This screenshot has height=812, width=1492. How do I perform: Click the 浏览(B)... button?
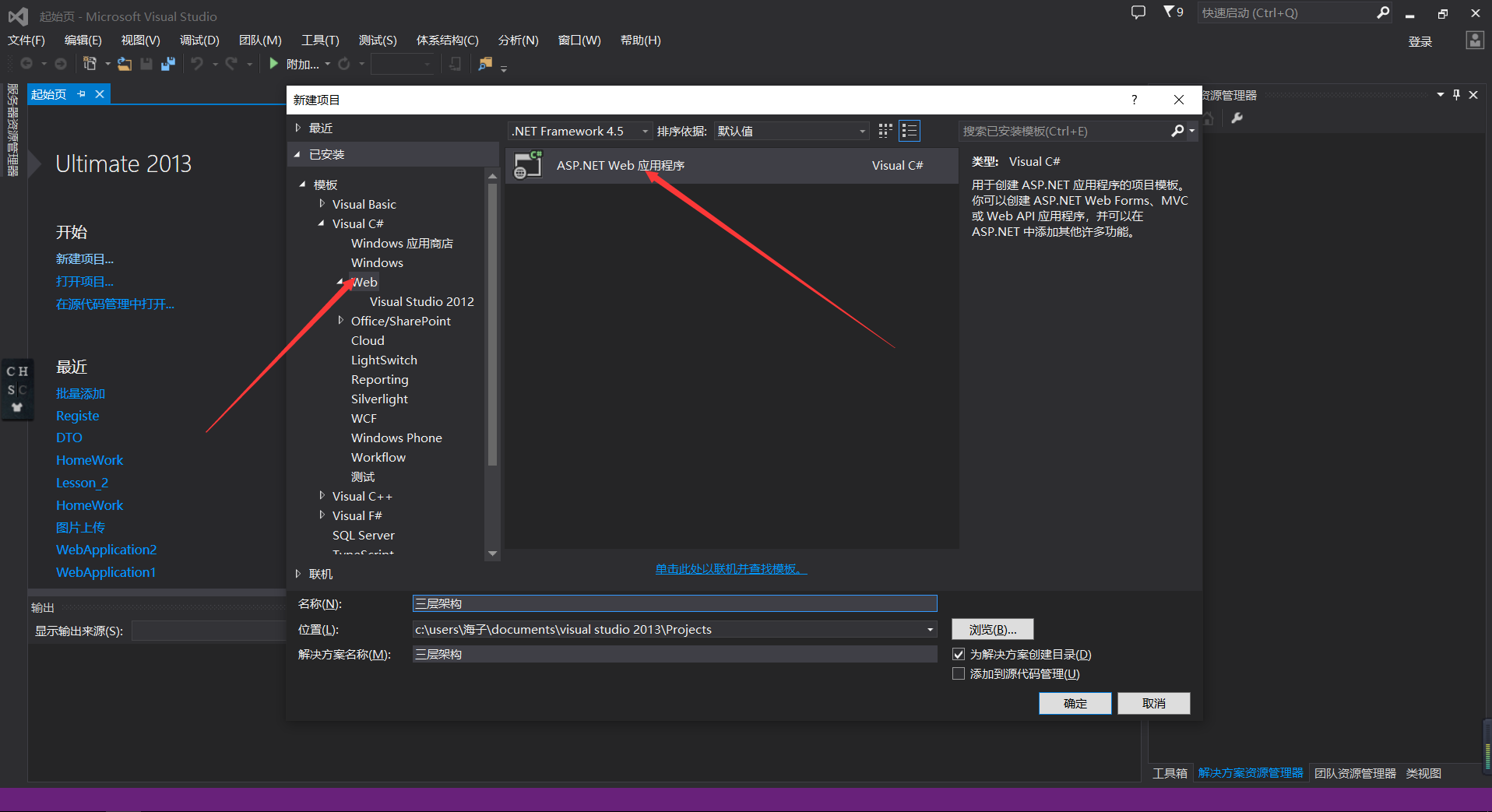(x=992, y=629)
